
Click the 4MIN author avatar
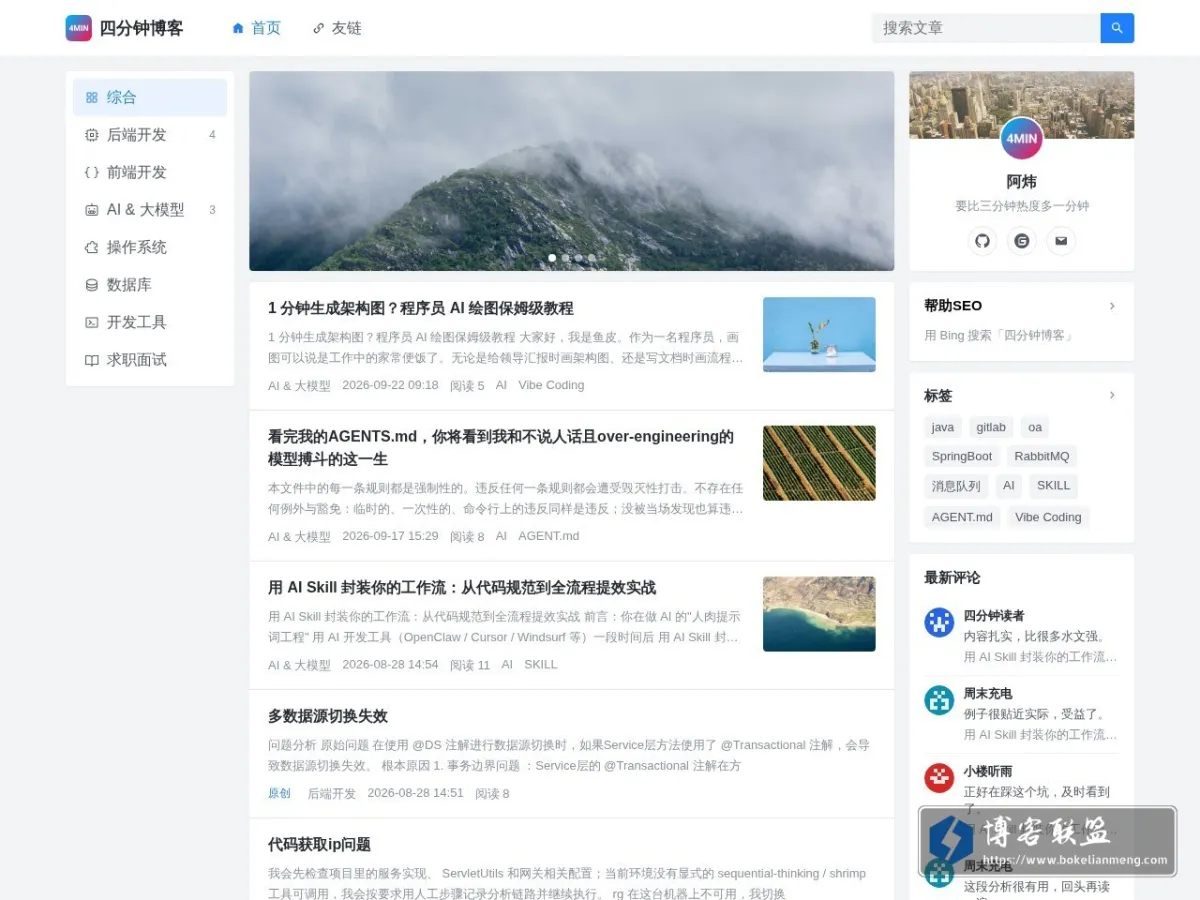(x=1021, y=139)
